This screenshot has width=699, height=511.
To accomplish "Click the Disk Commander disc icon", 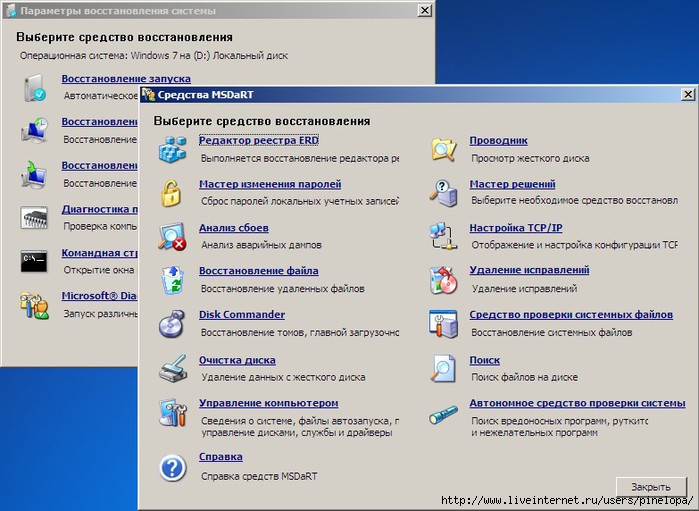I will tap(172, 324).
